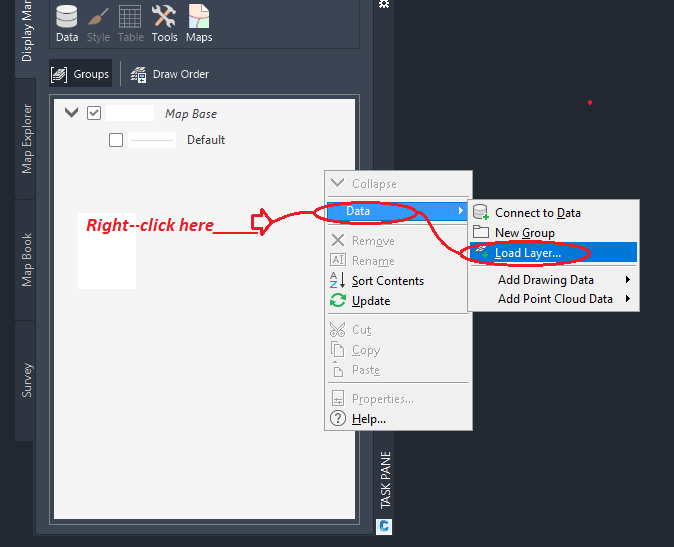Click the Paste clipboard icon
Viewport: 674px width, 547px height.
click(338, 369)
